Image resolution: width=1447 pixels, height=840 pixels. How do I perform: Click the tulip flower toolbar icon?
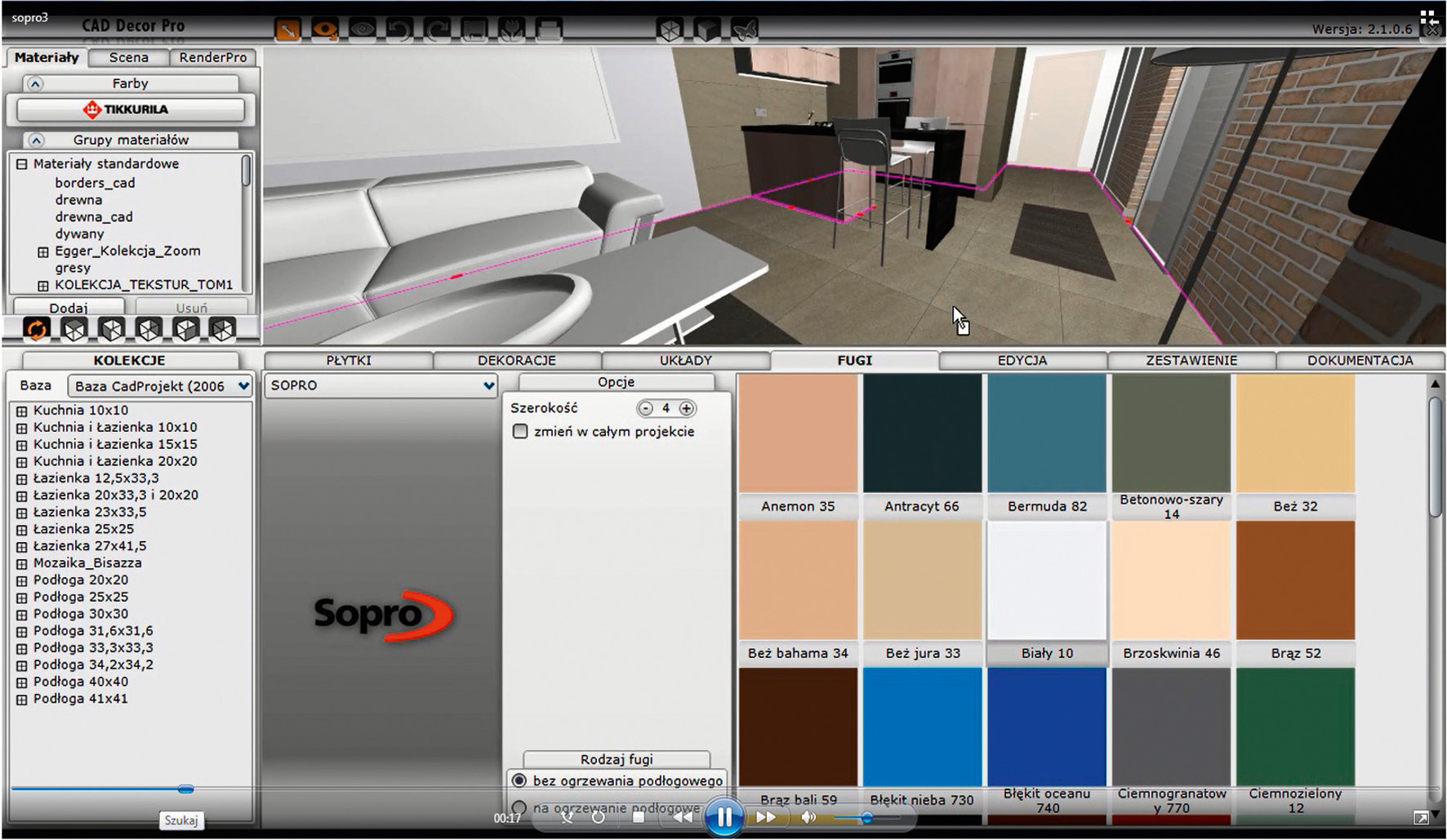tap(512, 29)
